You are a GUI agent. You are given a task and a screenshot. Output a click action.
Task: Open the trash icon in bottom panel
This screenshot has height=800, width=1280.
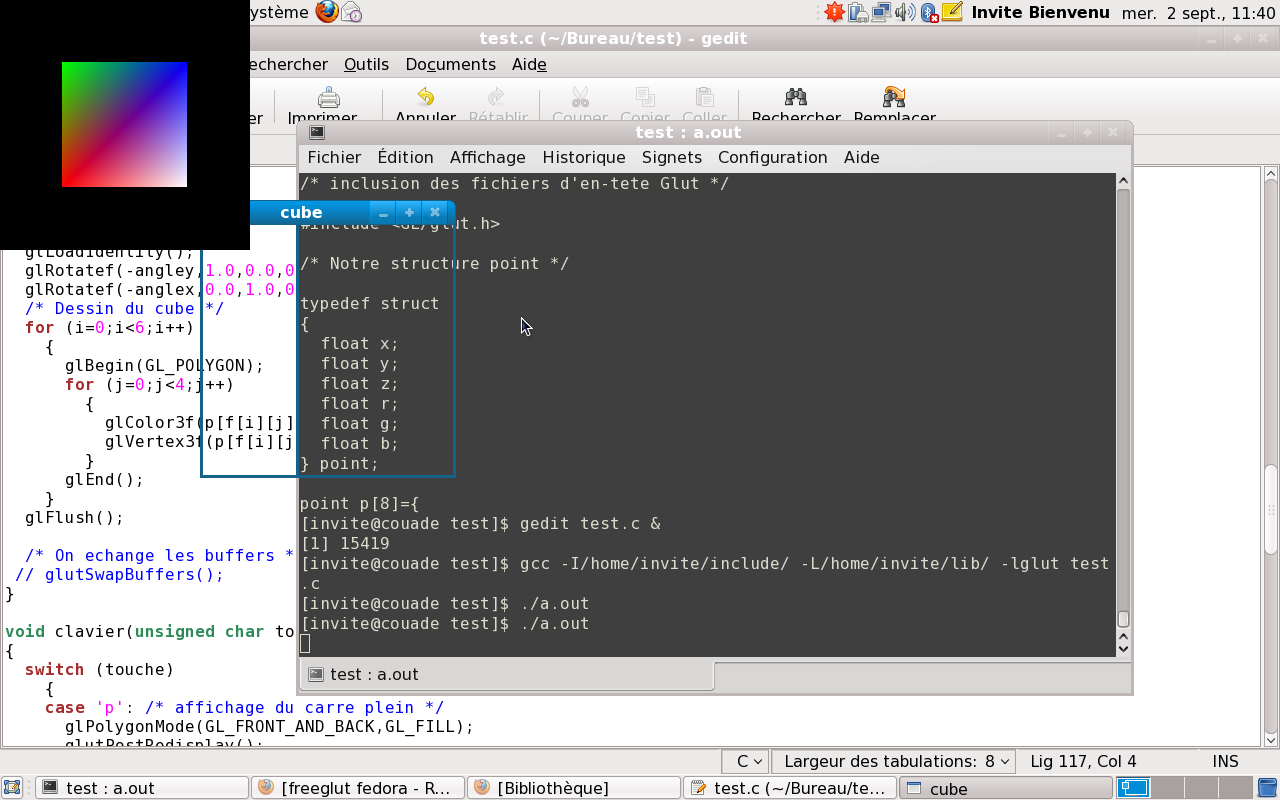click(1268, 788)
